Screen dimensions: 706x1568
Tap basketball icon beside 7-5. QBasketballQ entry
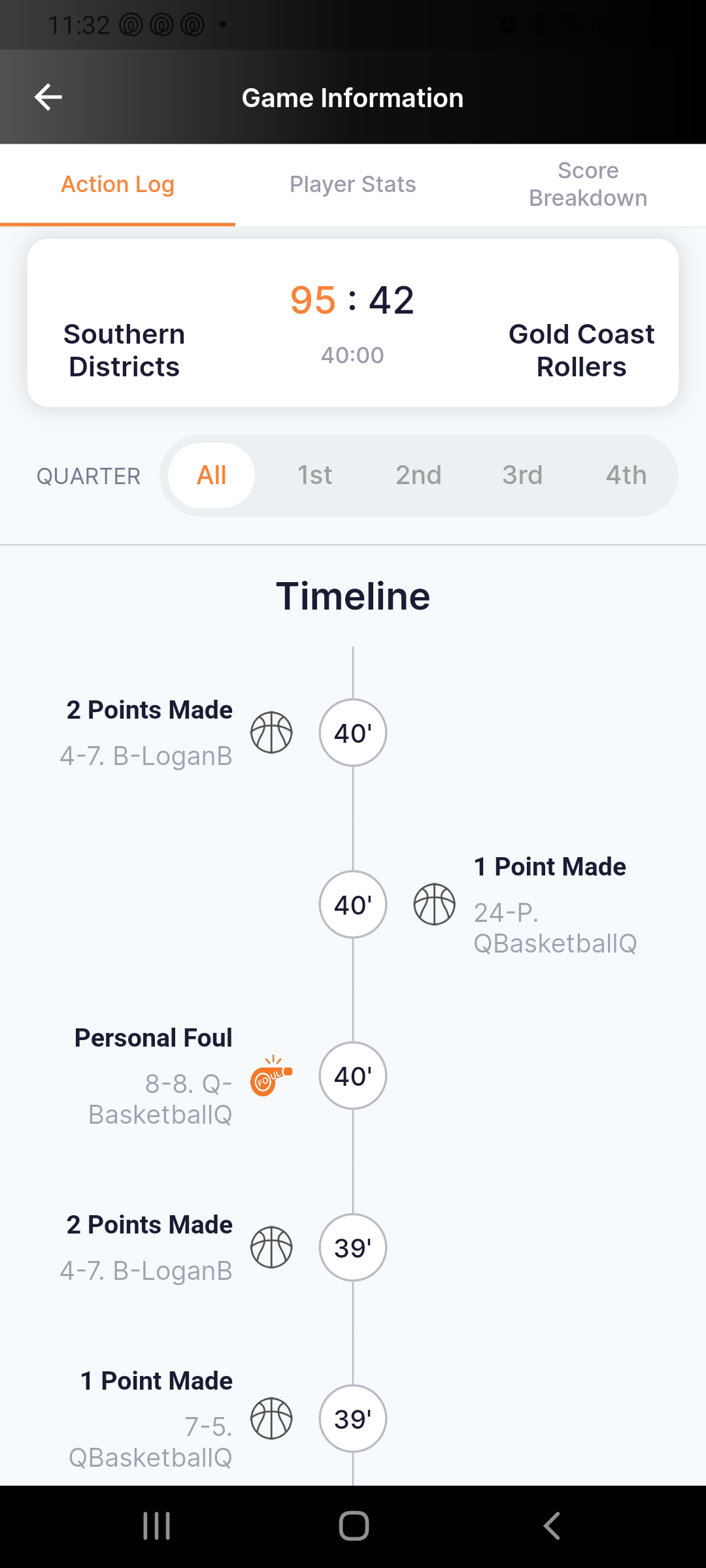pos(271,1418)
